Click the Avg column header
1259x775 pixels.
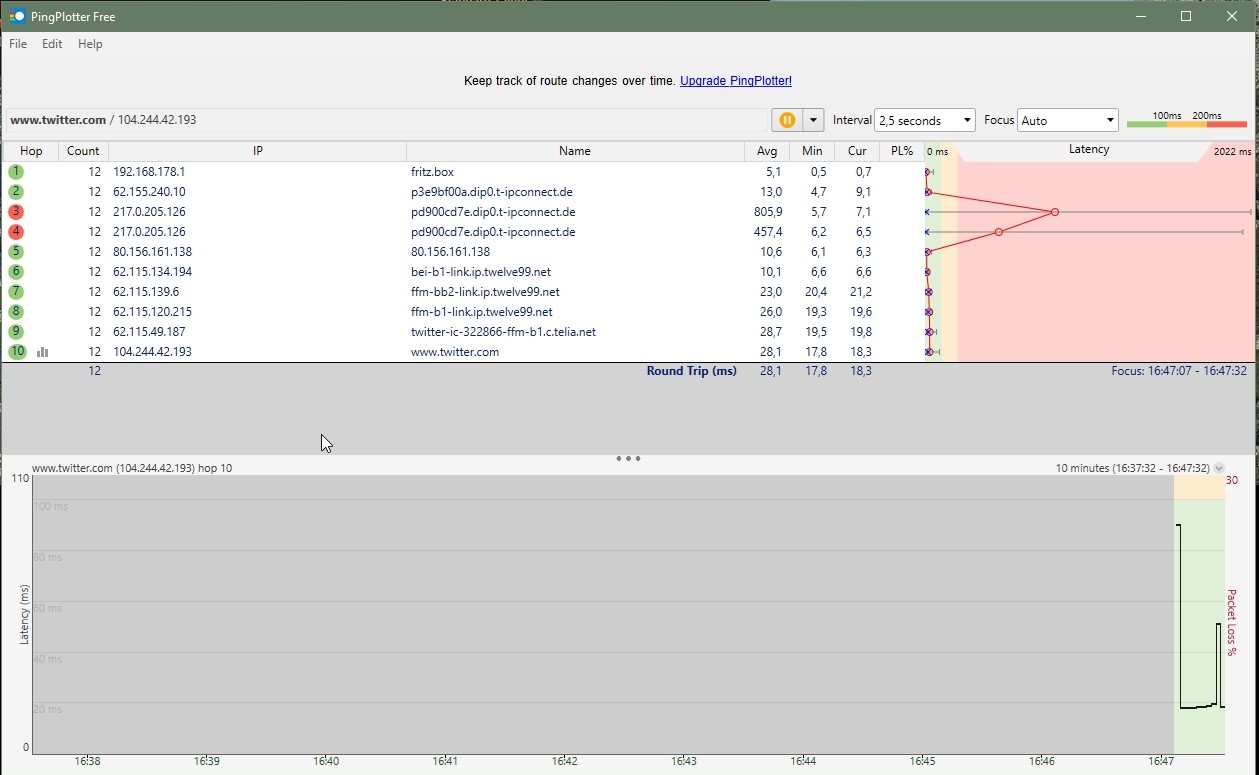[x=767, y=151]
